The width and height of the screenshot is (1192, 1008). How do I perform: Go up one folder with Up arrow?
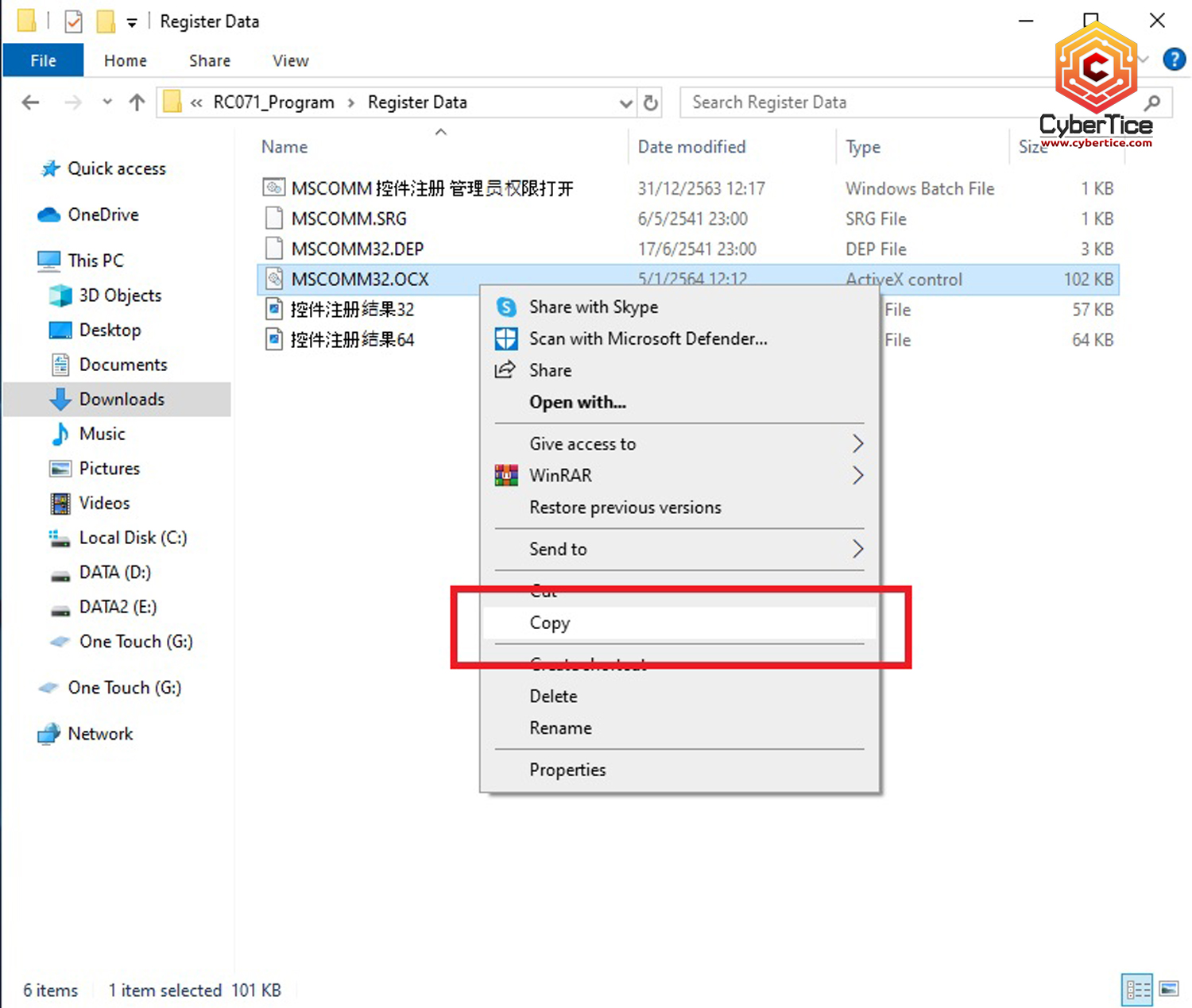pos(137,102)
